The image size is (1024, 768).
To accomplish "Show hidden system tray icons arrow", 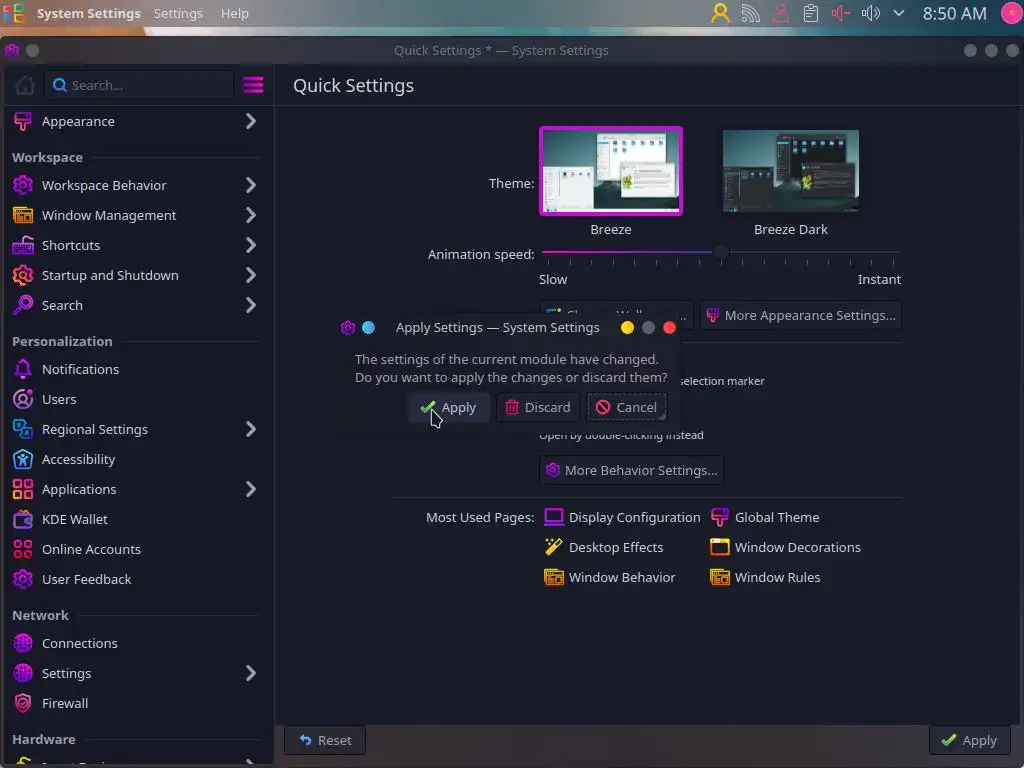I will (899, 13).
